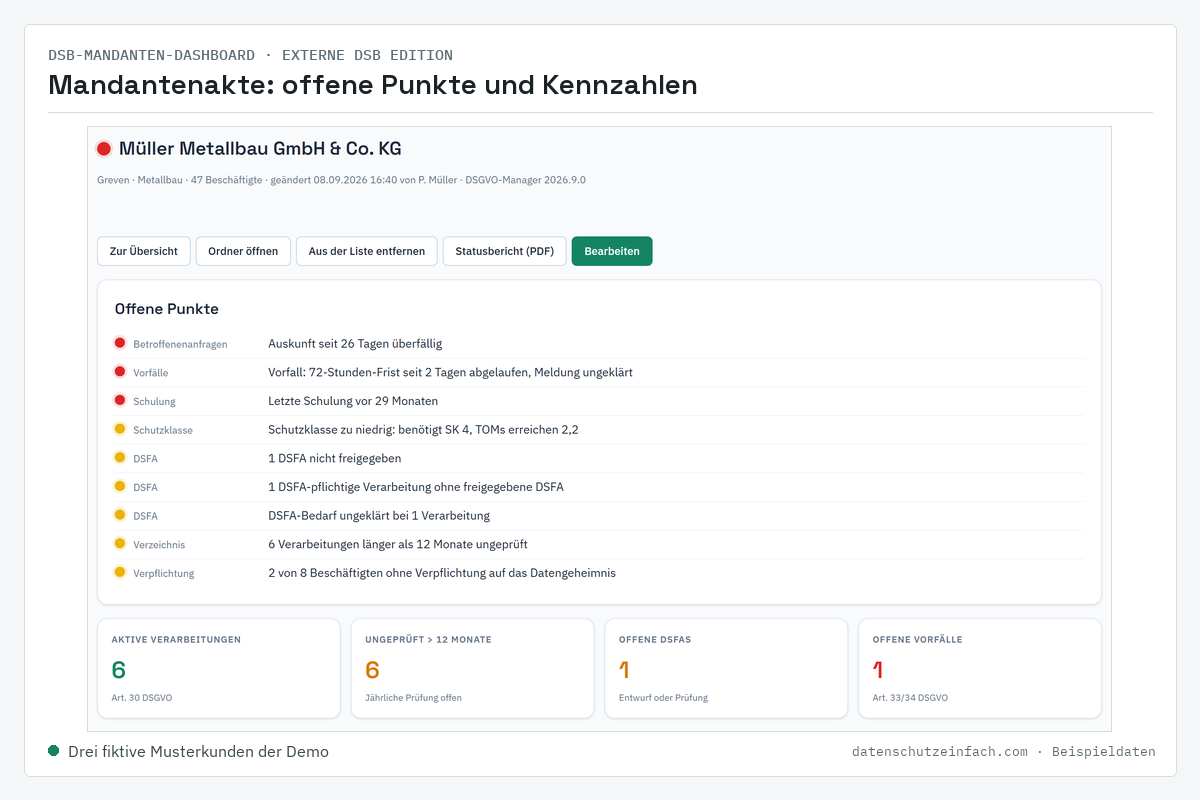1200x800 pixels.
Task: Click datenschutzeinfach.com in the footer
Action: (x=940, y=751)
